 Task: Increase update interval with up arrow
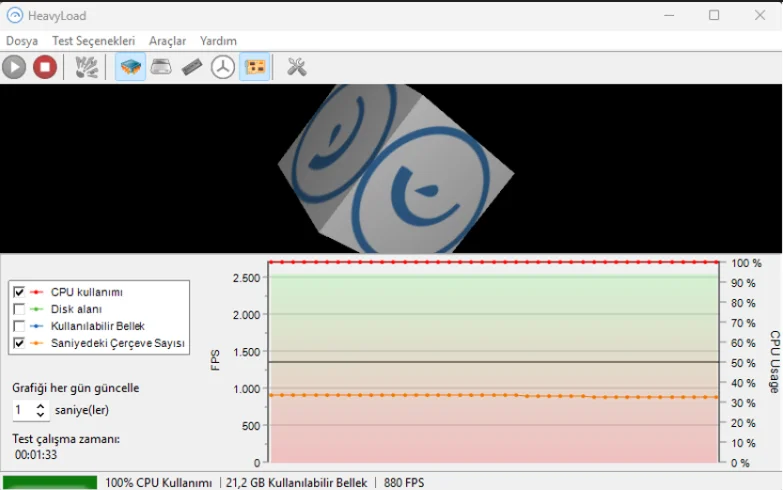[40, 406]
